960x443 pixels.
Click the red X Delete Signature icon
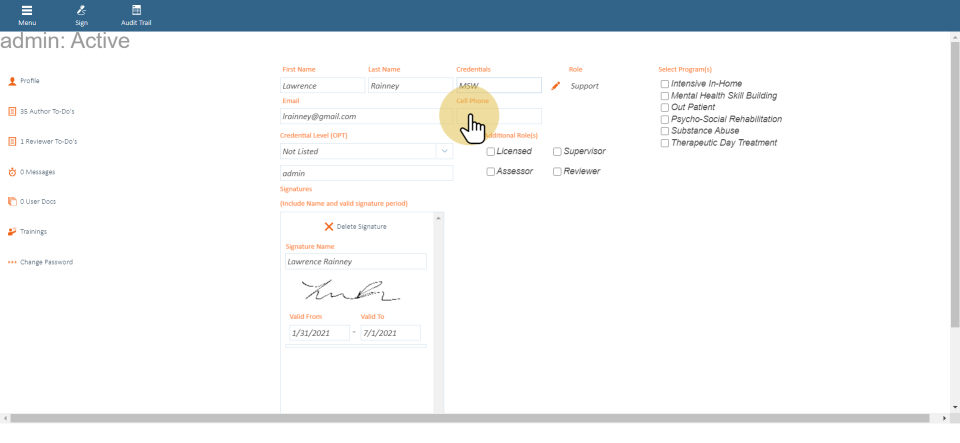click(x=329, y=227)
